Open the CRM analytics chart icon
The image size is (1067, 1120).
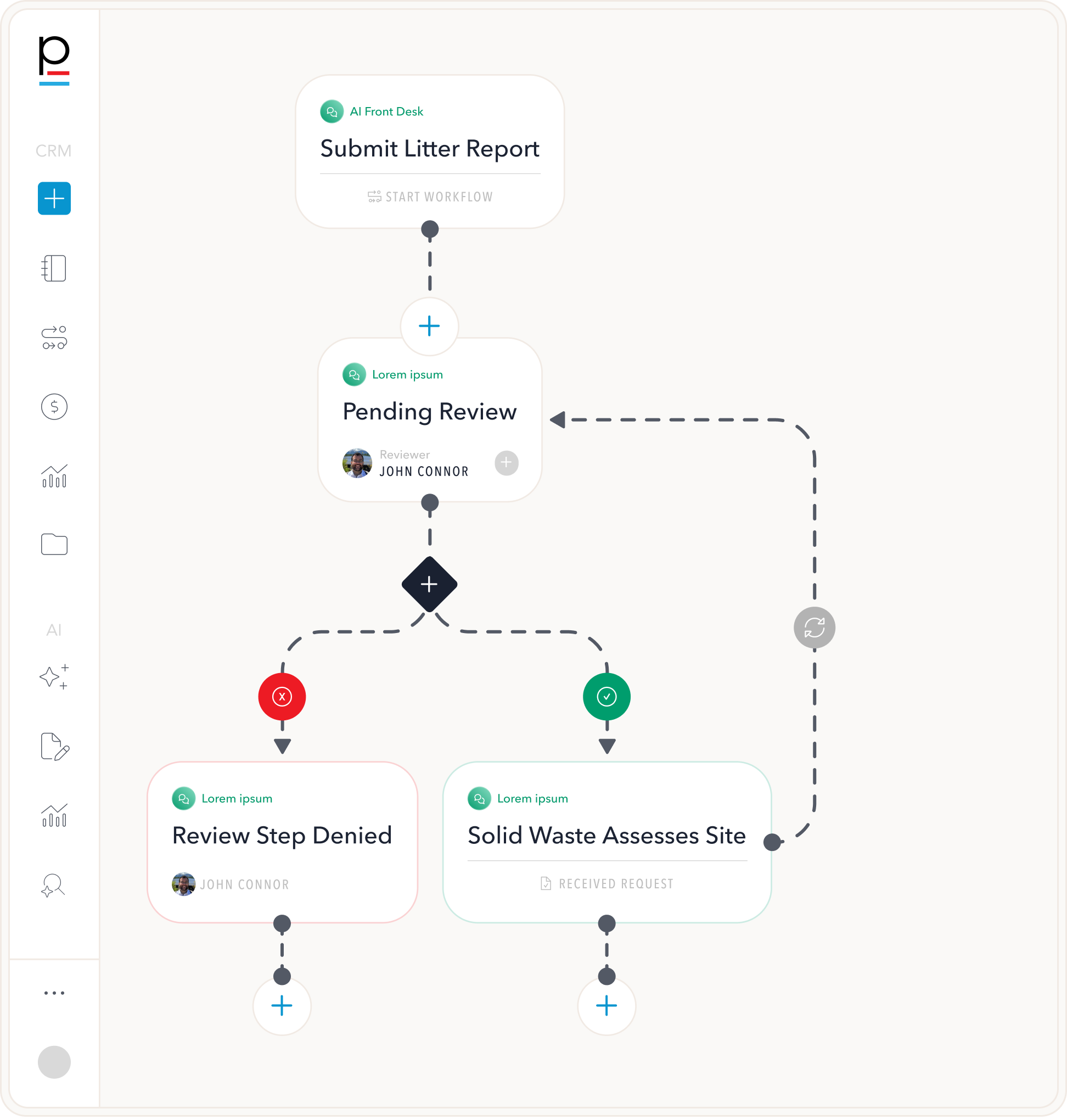pyautogui.click(x=54, y=476)
